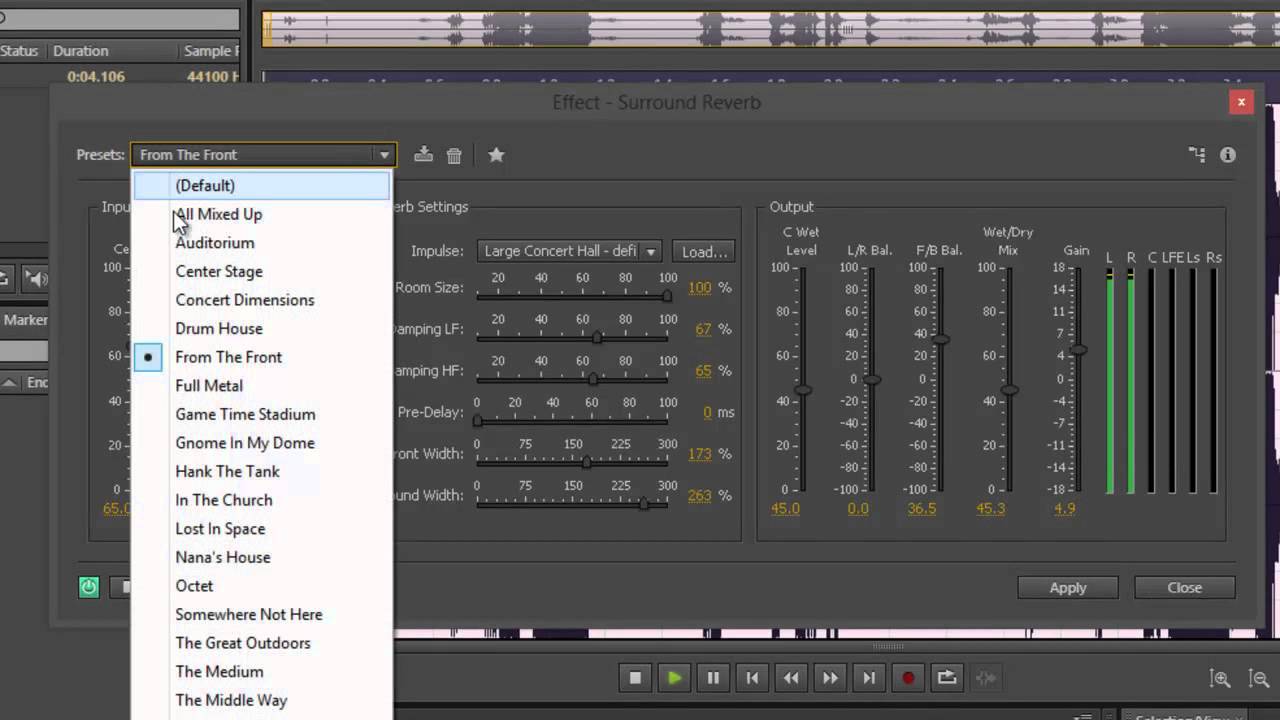This screenshot has height=720, width=1280.
Task: Adjust the F/B Bal. vertical slider
Action: coord(940,340)
